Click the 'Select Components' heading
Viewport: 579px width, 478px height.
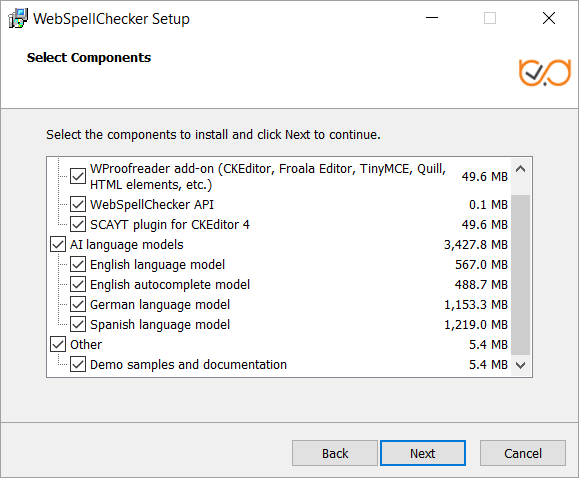point(89,58)
